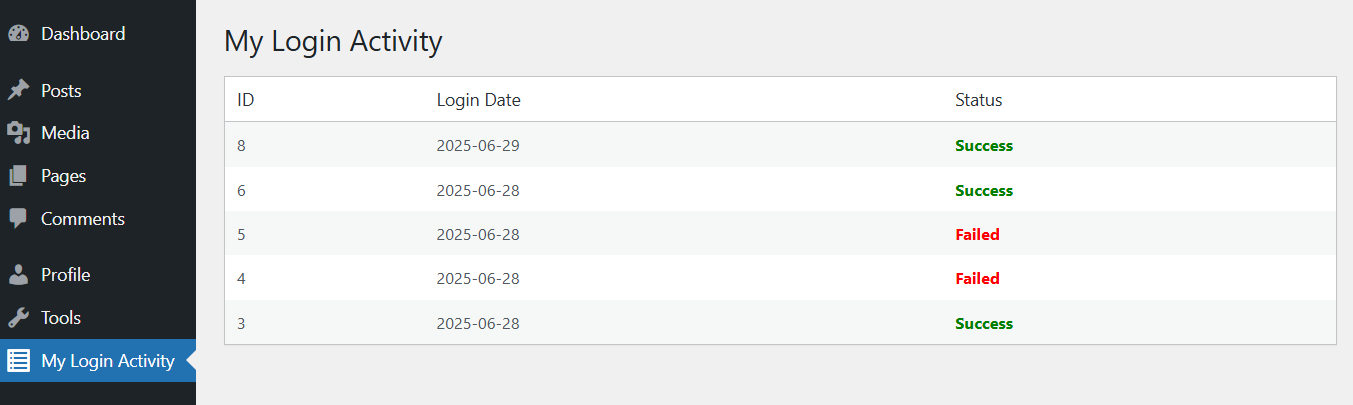1353x405 pixels.
Task: Click the Tools wrench icon
Action: click(x=18, y=318)
